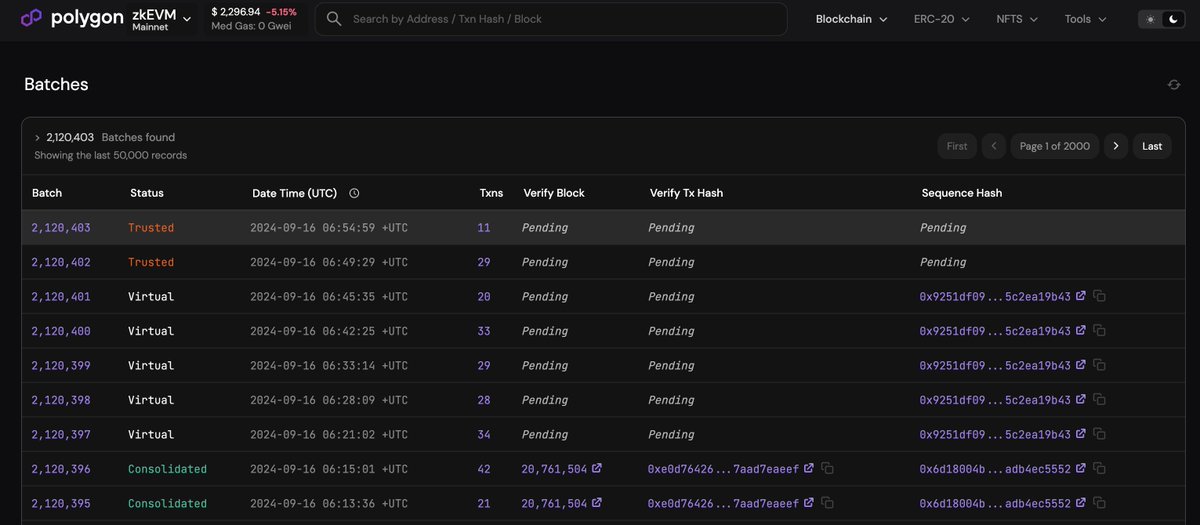Viewport: 1200px width, 525px height.
Task: Click the Trusted status of batch 2,120,403
Action: (x=151, y=228)
